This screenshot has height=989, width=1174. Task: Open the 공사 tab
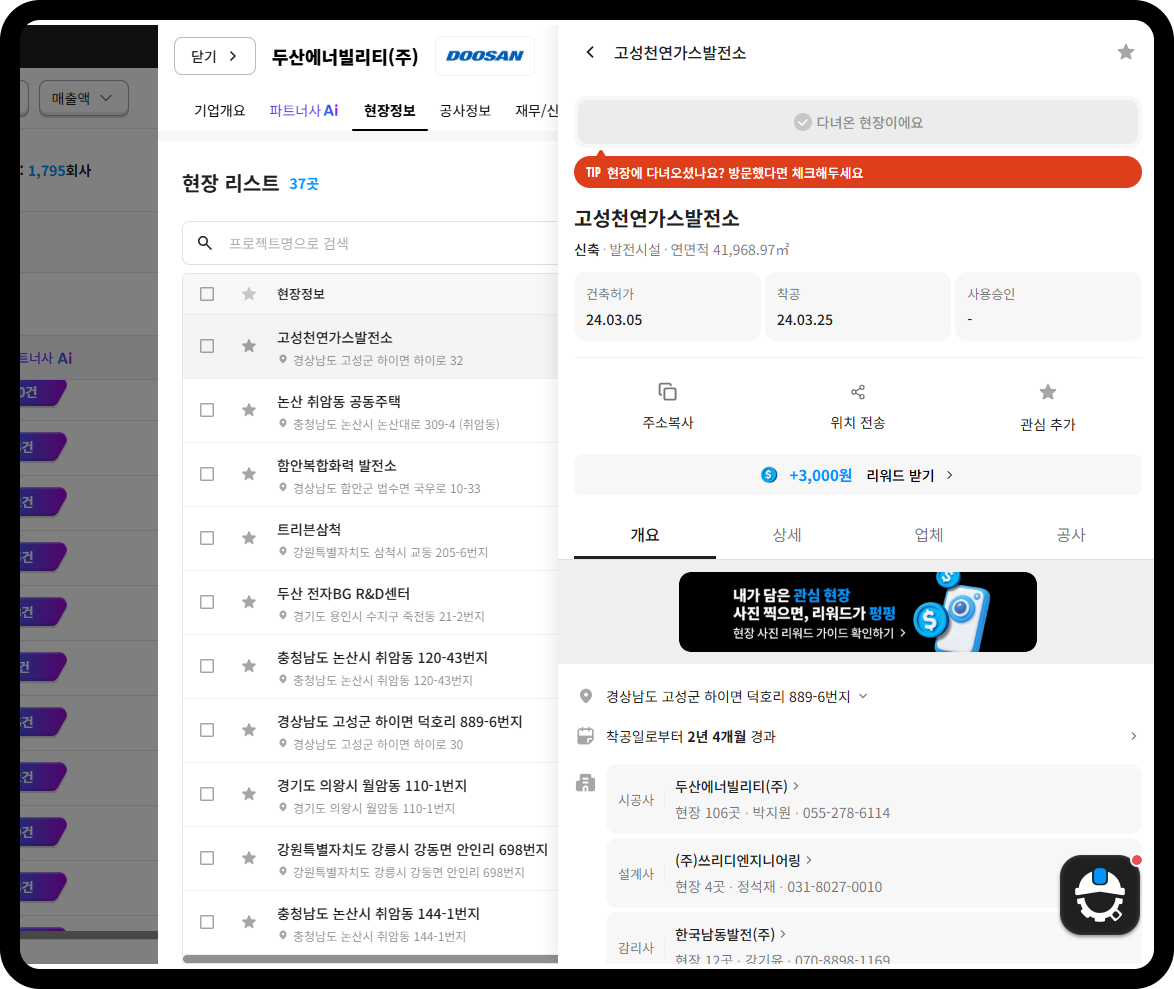(1071, 535)
